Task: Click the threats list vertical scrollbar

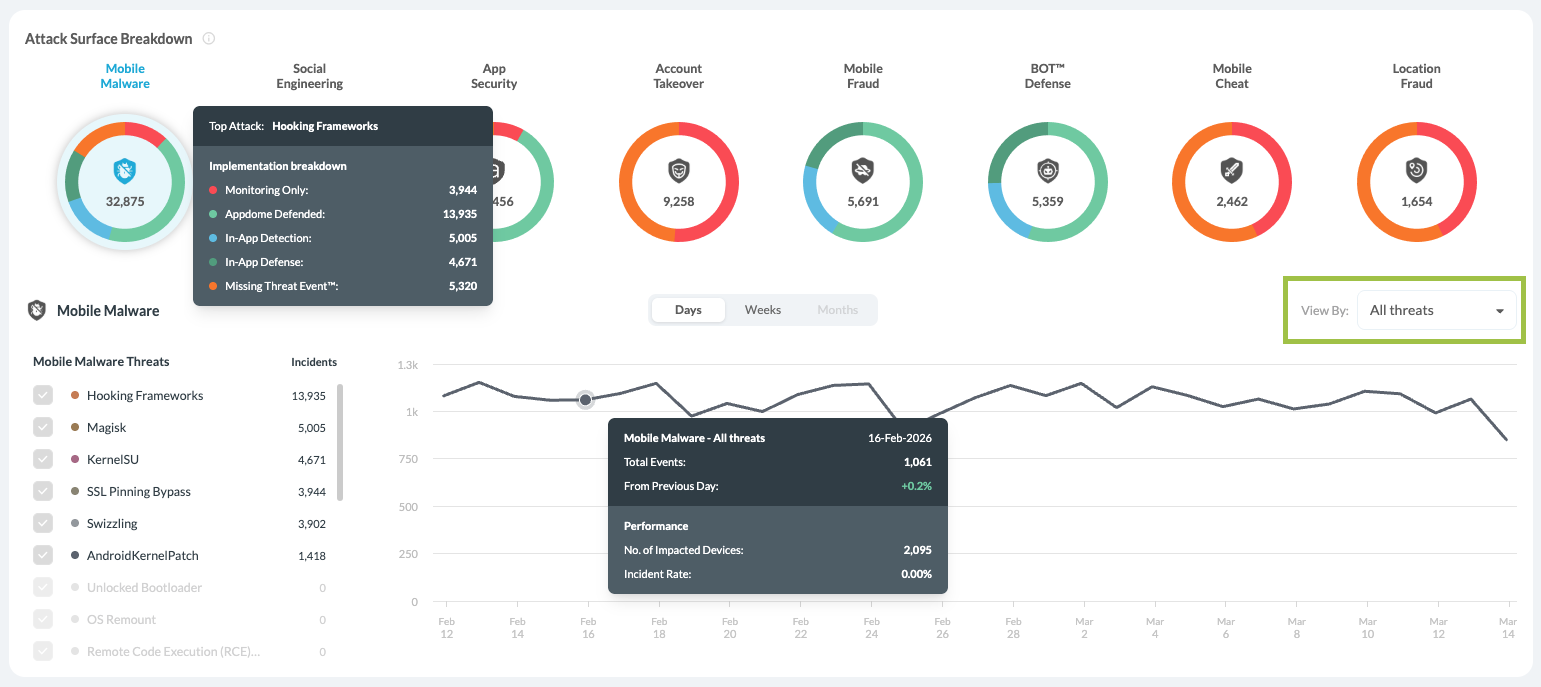Action: pyautogui.click(x=341, y=441)
